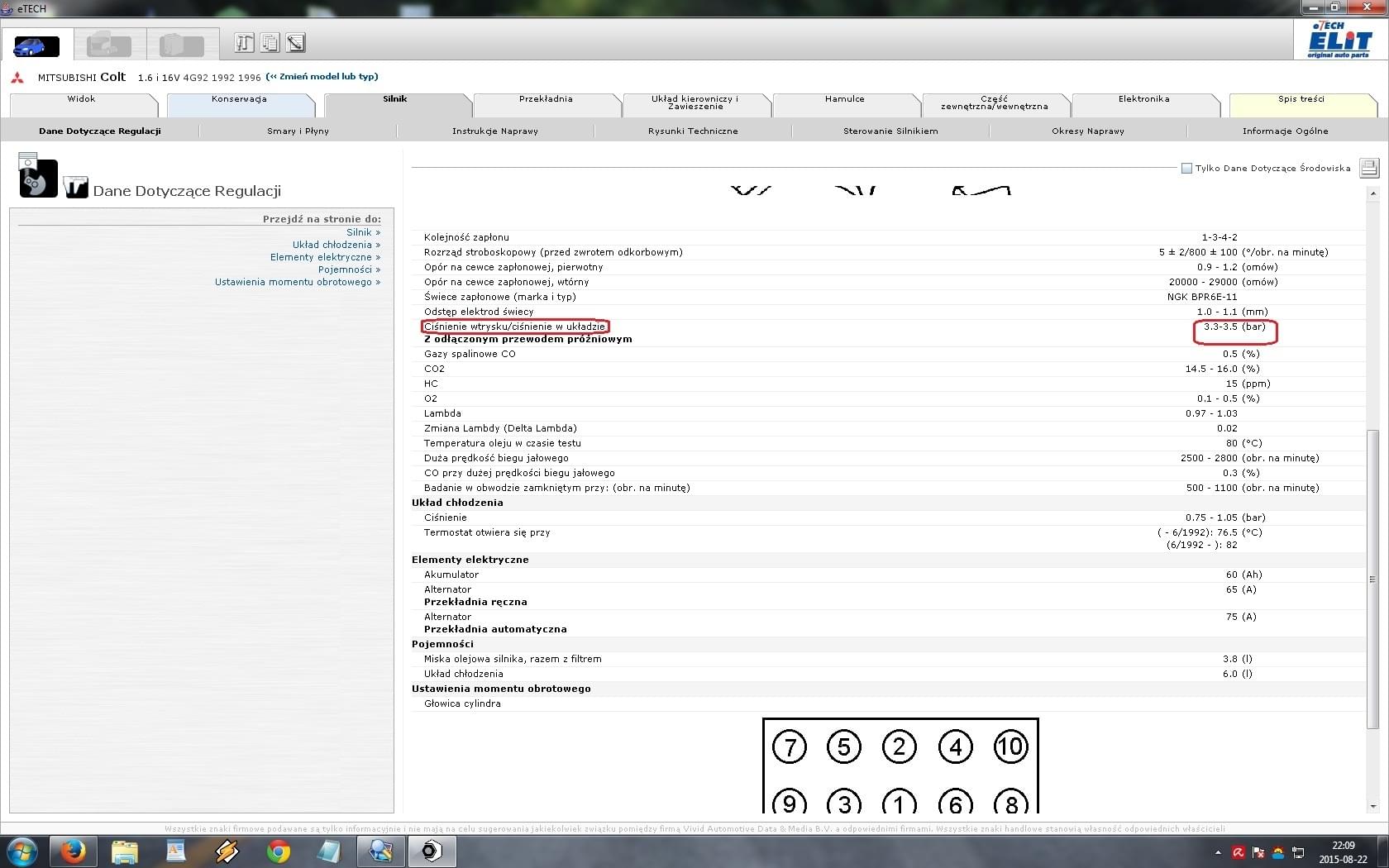Image resolution: width=1389 pixels, height=868 pixels.
Task: Open the notepad with pencil toolbar icon
Action: (295, 43)
